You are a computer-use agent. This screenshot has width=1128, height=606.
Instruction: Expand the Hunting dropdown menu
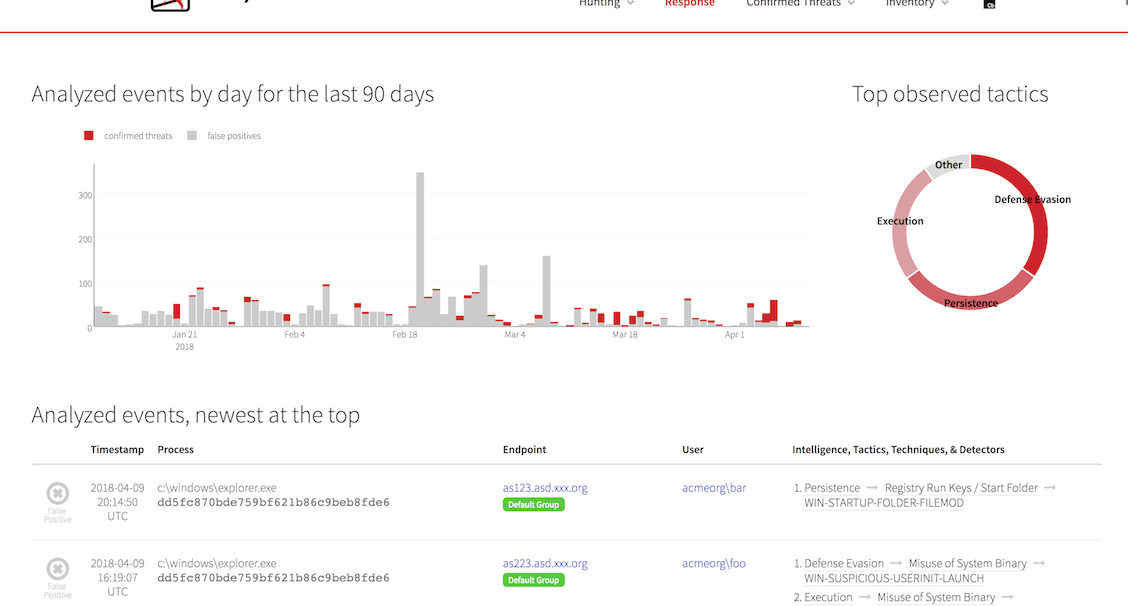pyautogui.click(x=606, y=4)
